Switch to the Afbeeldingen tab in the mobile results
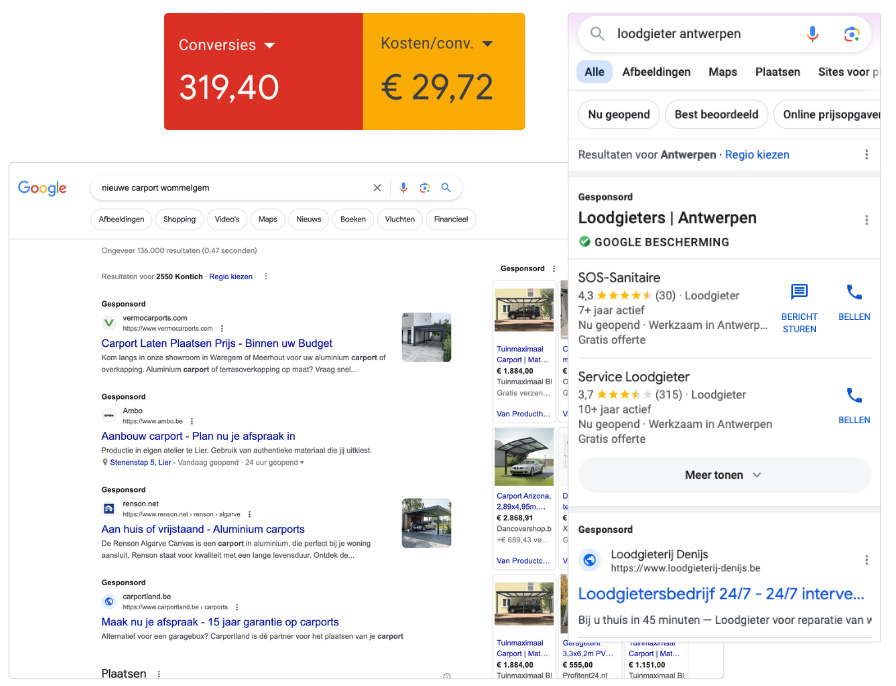 tap(656, 72)
